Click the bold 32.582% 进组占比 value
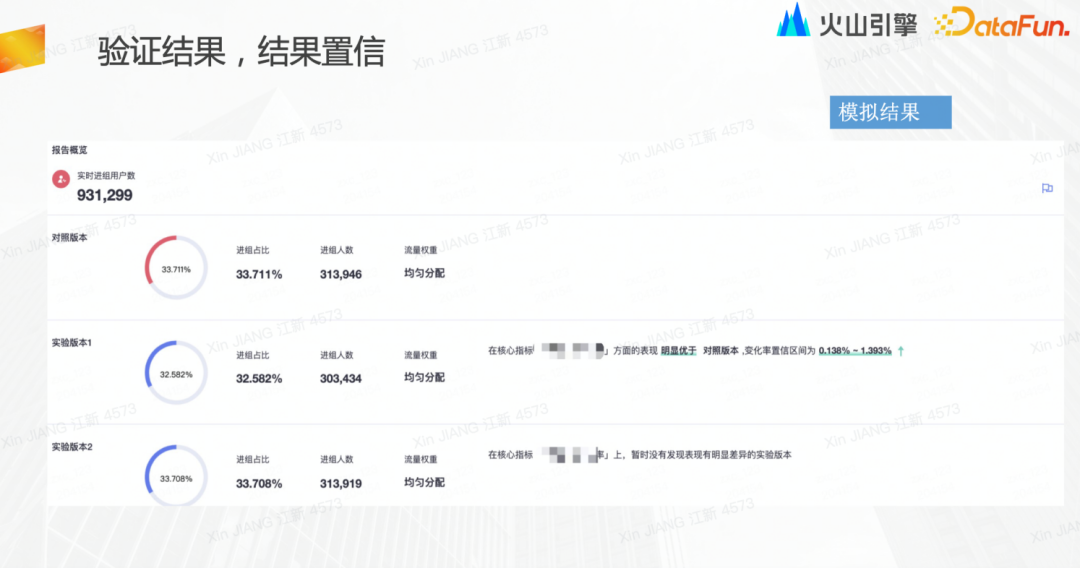1080x568 pixels. pyautogui.click(x=259, y=379)
